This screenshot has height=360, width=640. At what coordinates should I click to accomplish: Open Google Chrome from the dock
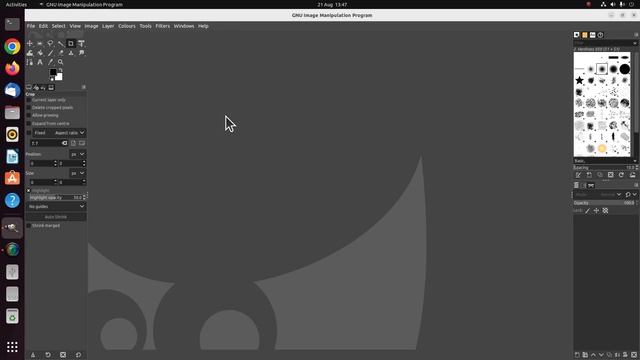pos(12,47)
